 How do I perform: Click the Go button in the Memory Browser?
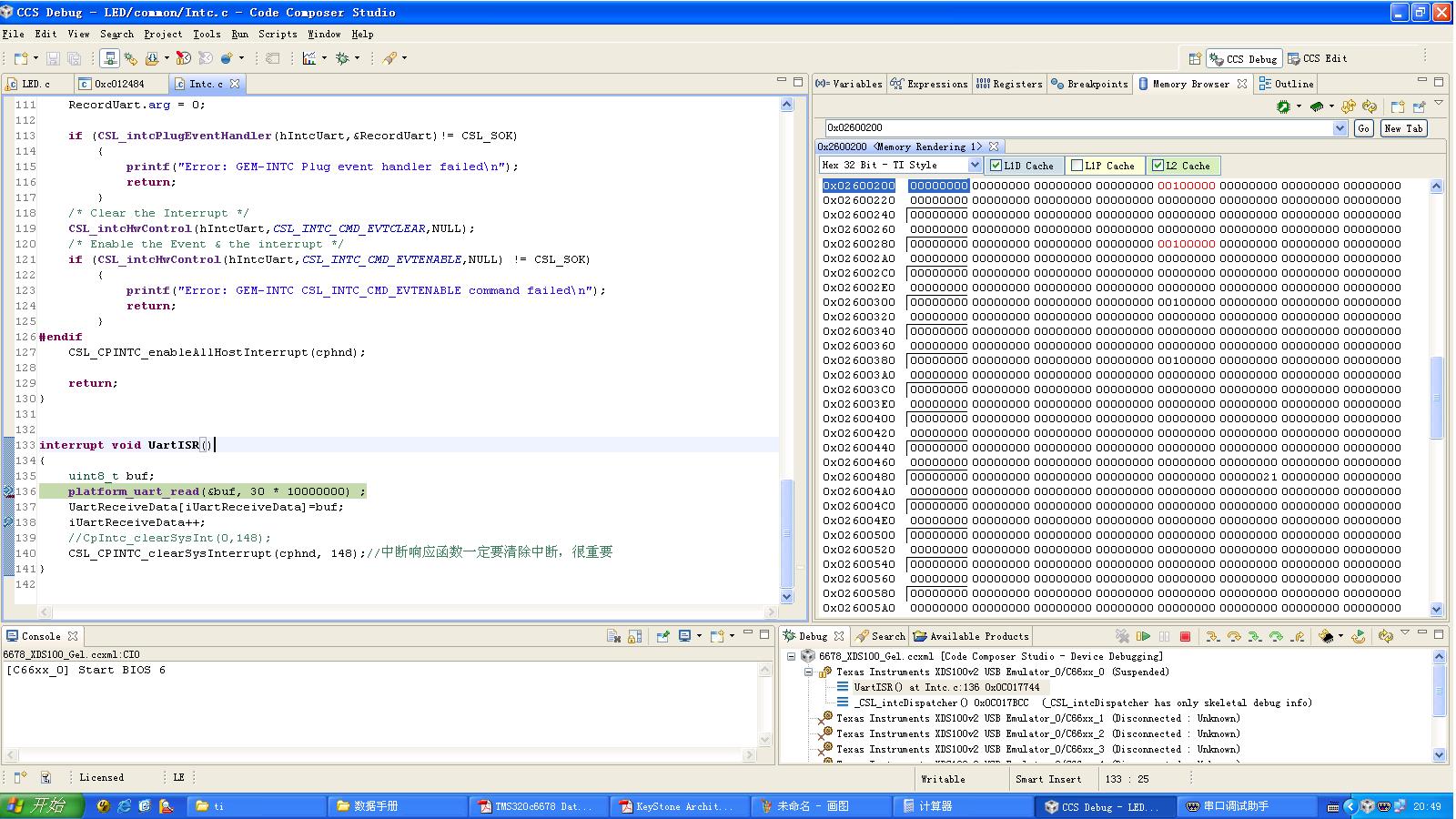click(1363, 128)
